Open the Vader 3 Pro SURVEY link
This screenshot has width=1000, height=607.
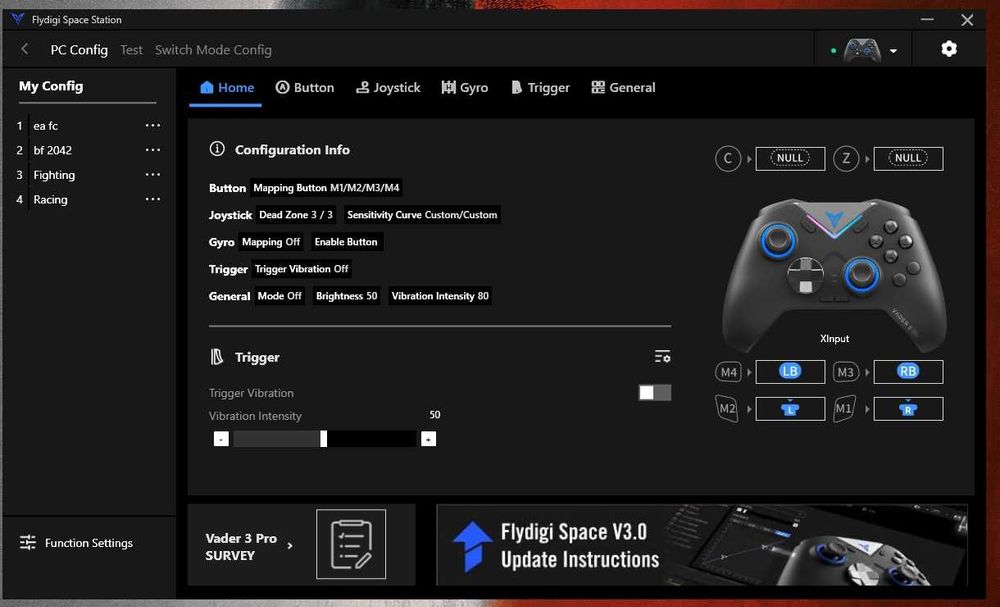point(249,546)
